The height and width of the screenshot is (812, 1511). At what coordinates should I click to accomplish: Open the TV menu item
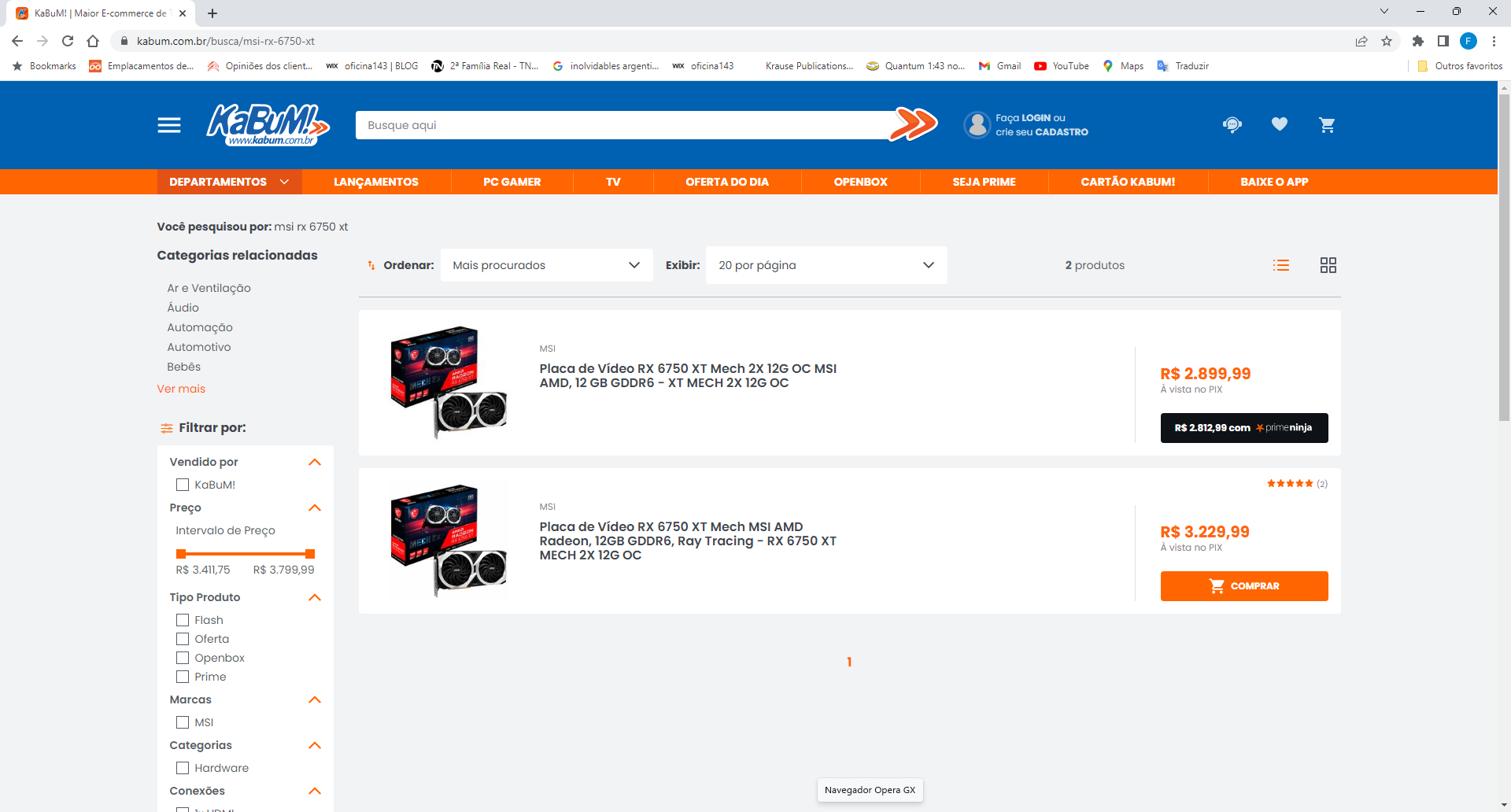(613, 182)
